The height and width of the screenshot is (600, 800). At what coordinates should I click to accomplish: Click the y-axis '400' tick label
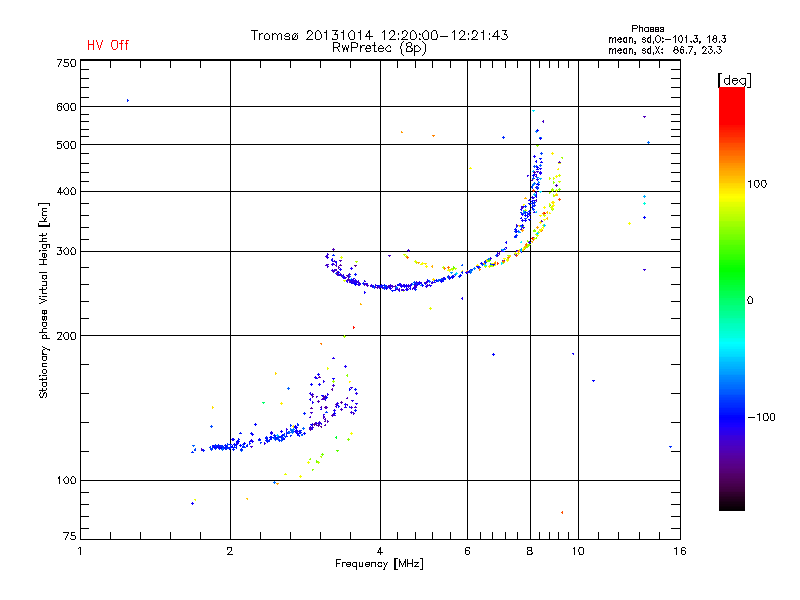point(66,191)
